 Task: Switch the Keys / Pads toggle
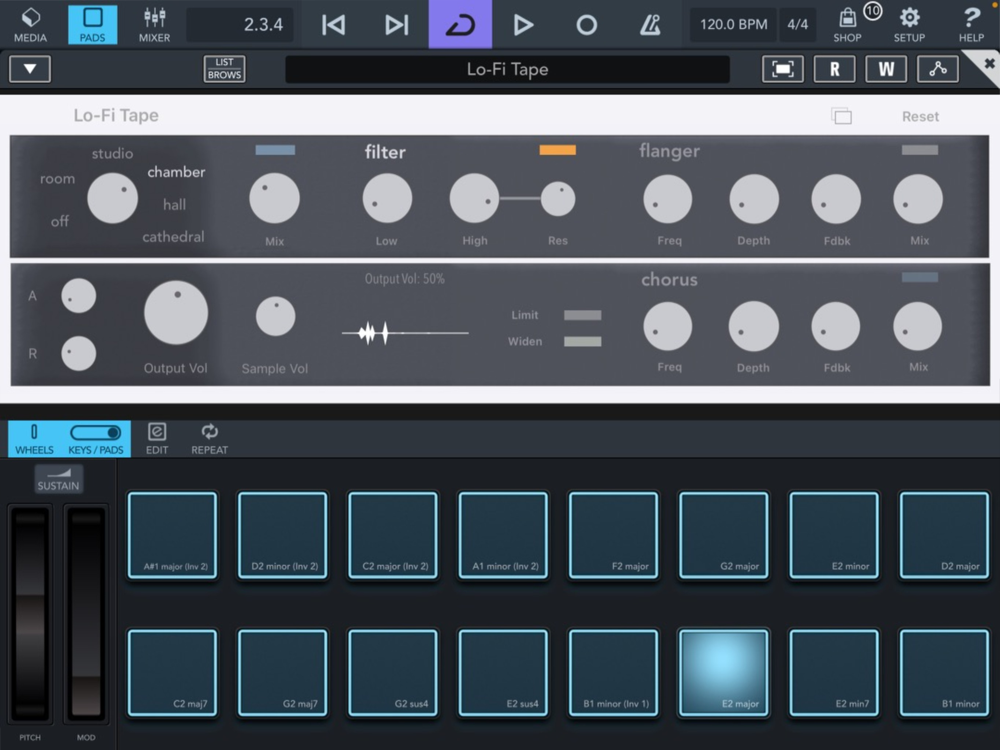click(96, 439)
